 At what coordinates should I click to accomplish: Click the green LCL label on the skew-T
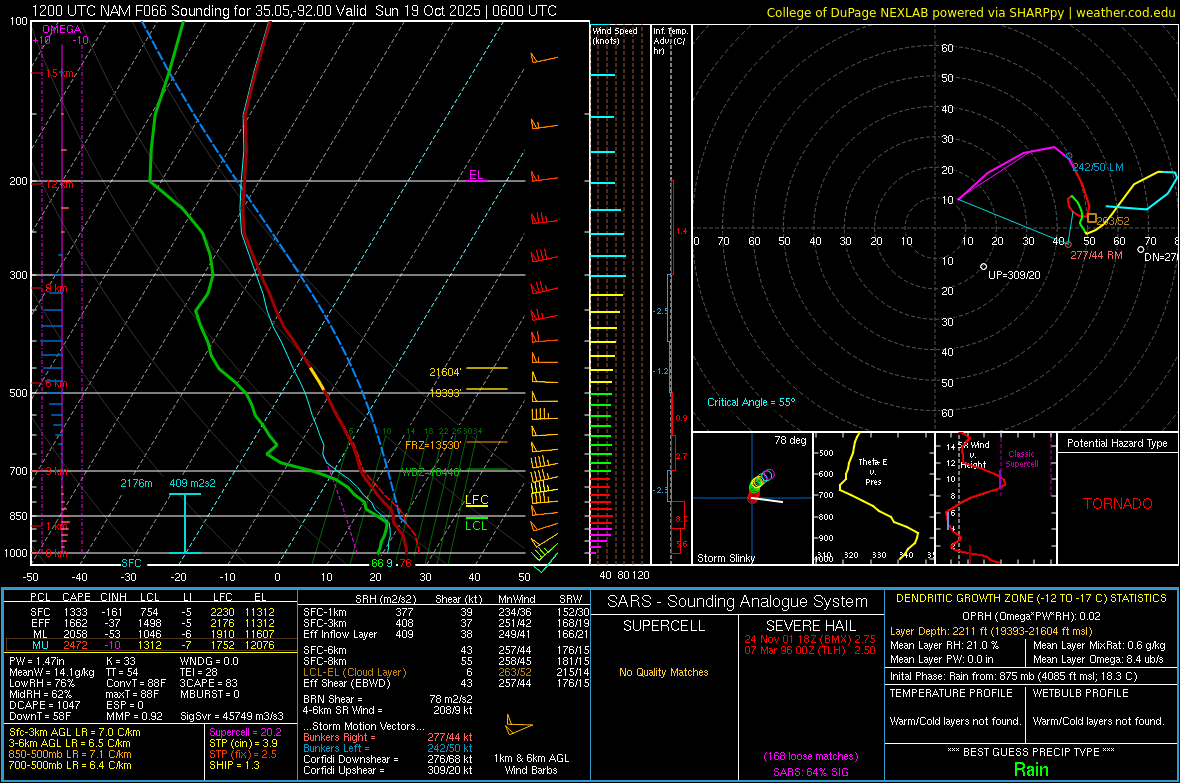tap(476, 526)
